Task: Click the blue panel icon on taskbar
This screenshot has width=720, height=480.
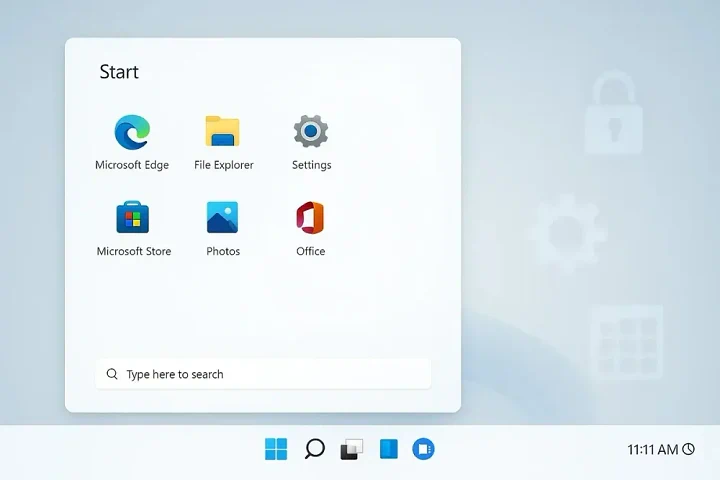Action: pos(388,449)
